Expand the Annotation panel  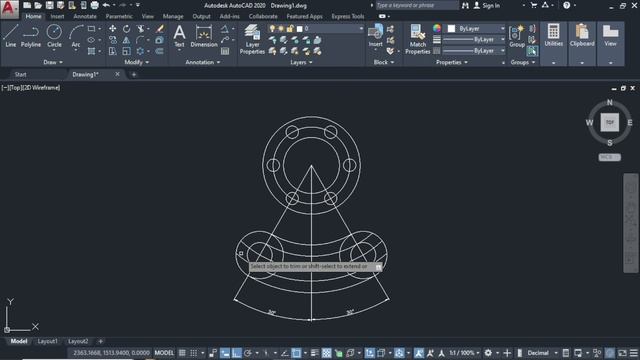coord(202,62)
